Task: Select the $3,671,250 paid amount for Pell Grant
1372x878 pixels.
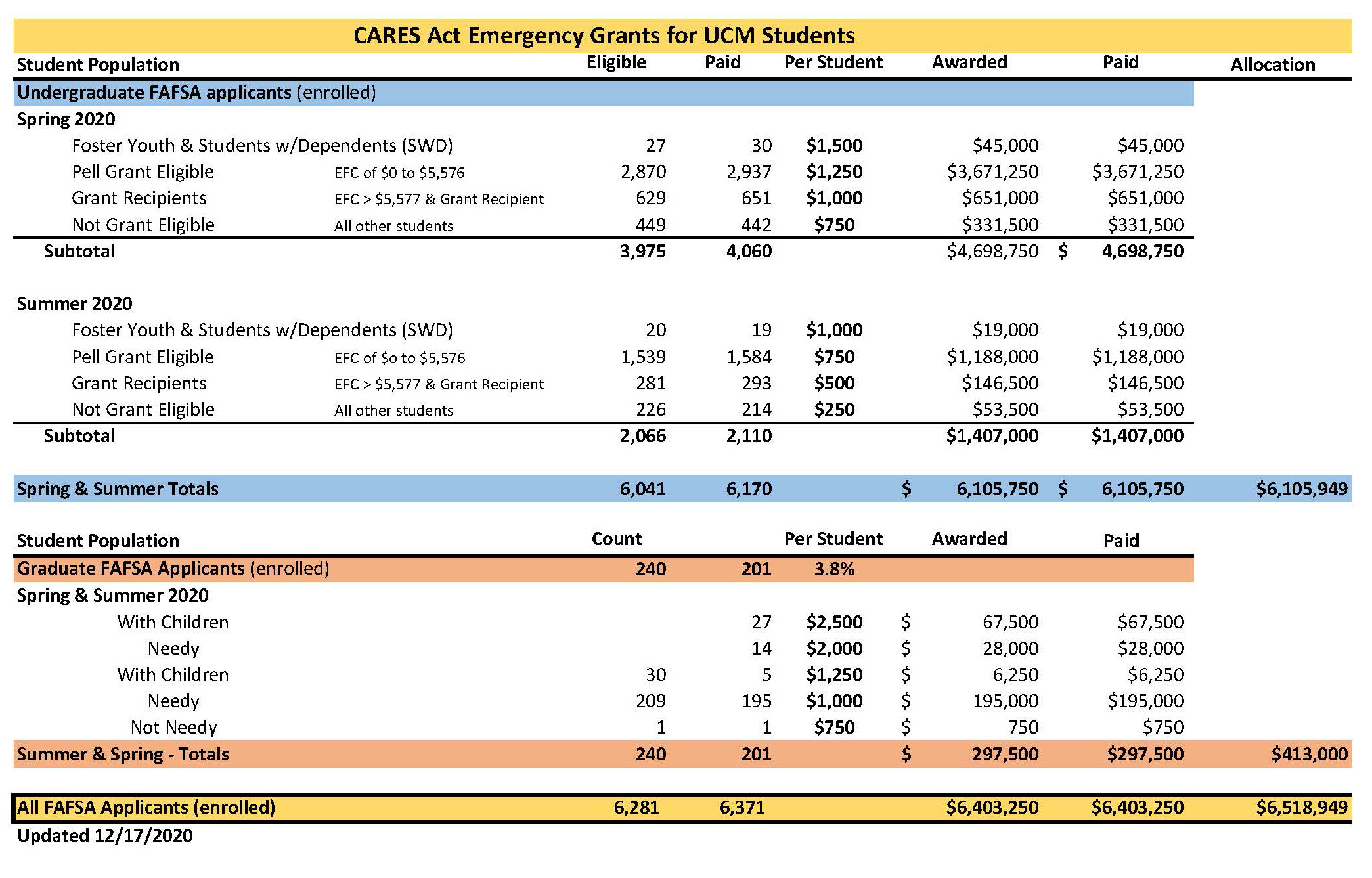Action: click(1138, 172)
